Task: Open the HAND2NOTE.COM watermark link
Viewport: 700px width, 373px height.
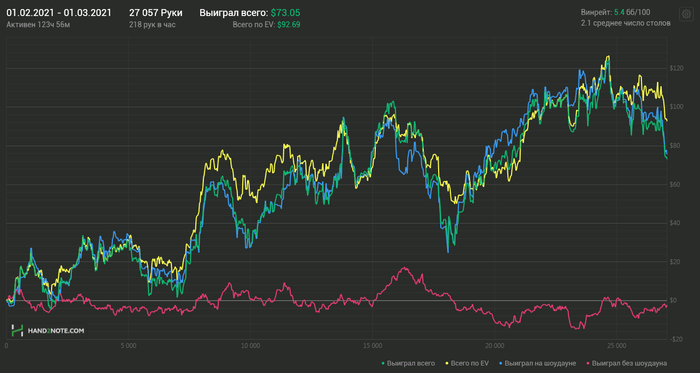Action: tap(55, 331)
